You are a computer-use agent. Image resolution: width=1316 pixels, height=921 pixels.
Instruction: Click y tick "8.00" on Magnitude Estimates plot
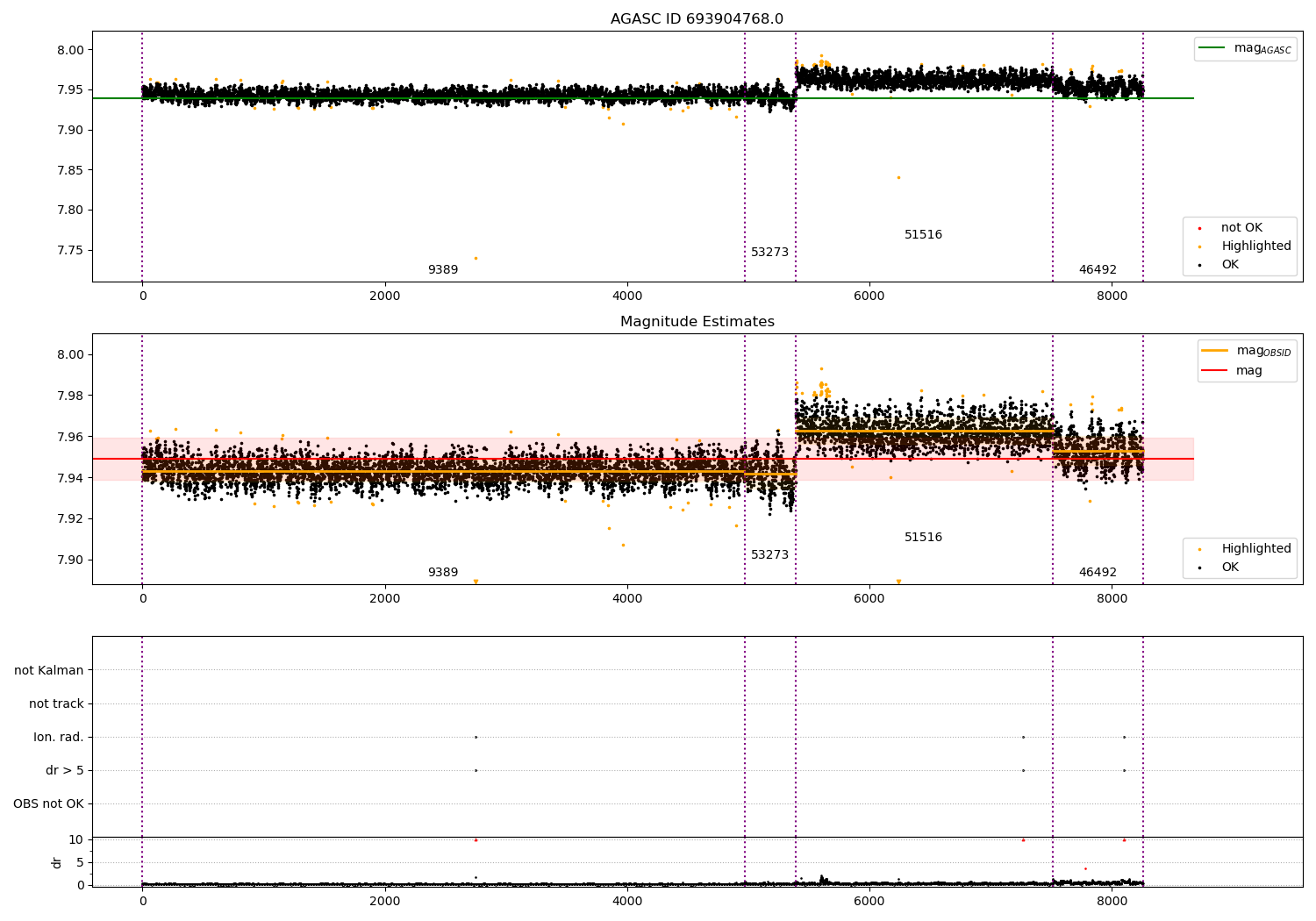[69, 355]
